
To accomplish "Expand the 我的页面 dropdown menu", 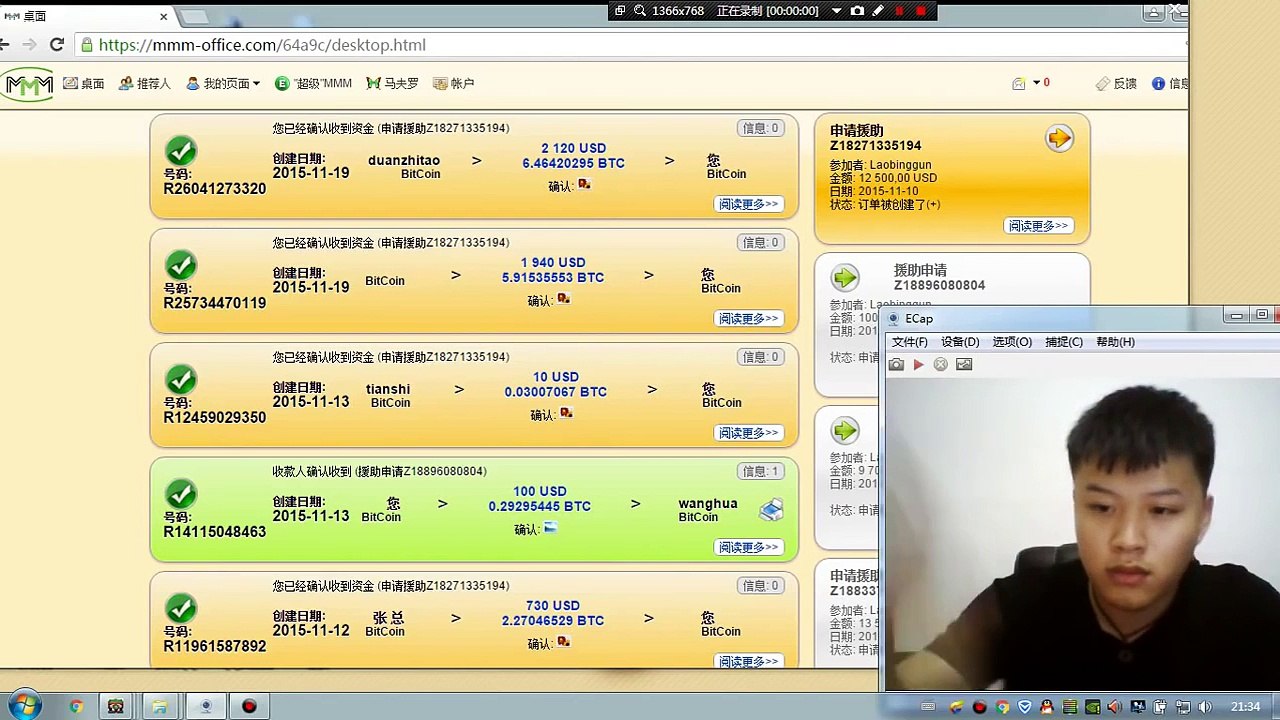I will (x=223, y=84).
